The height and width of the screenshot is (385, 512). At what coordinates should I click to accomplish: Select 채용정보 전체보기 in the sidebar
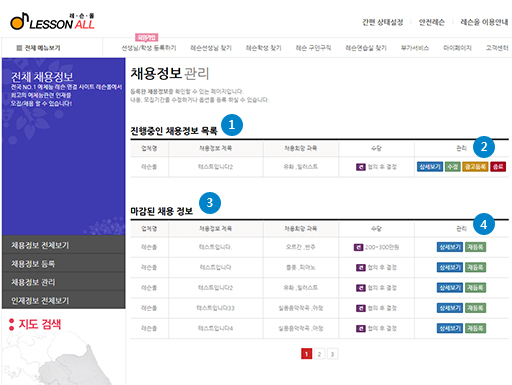(x=64, y=245)
